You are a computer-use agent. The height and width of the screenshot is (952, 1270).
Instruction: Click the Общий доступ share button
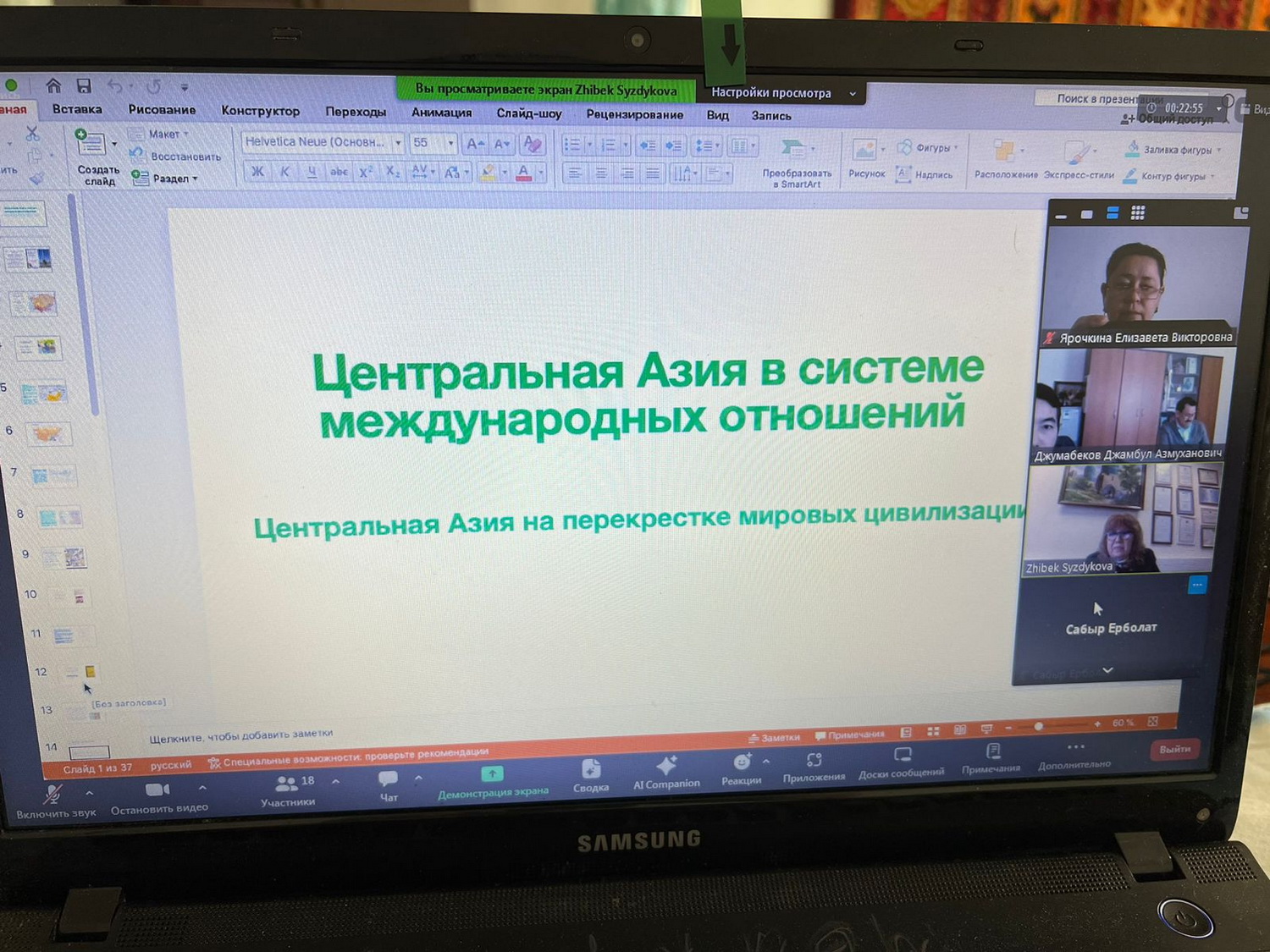click(1167, 119)
